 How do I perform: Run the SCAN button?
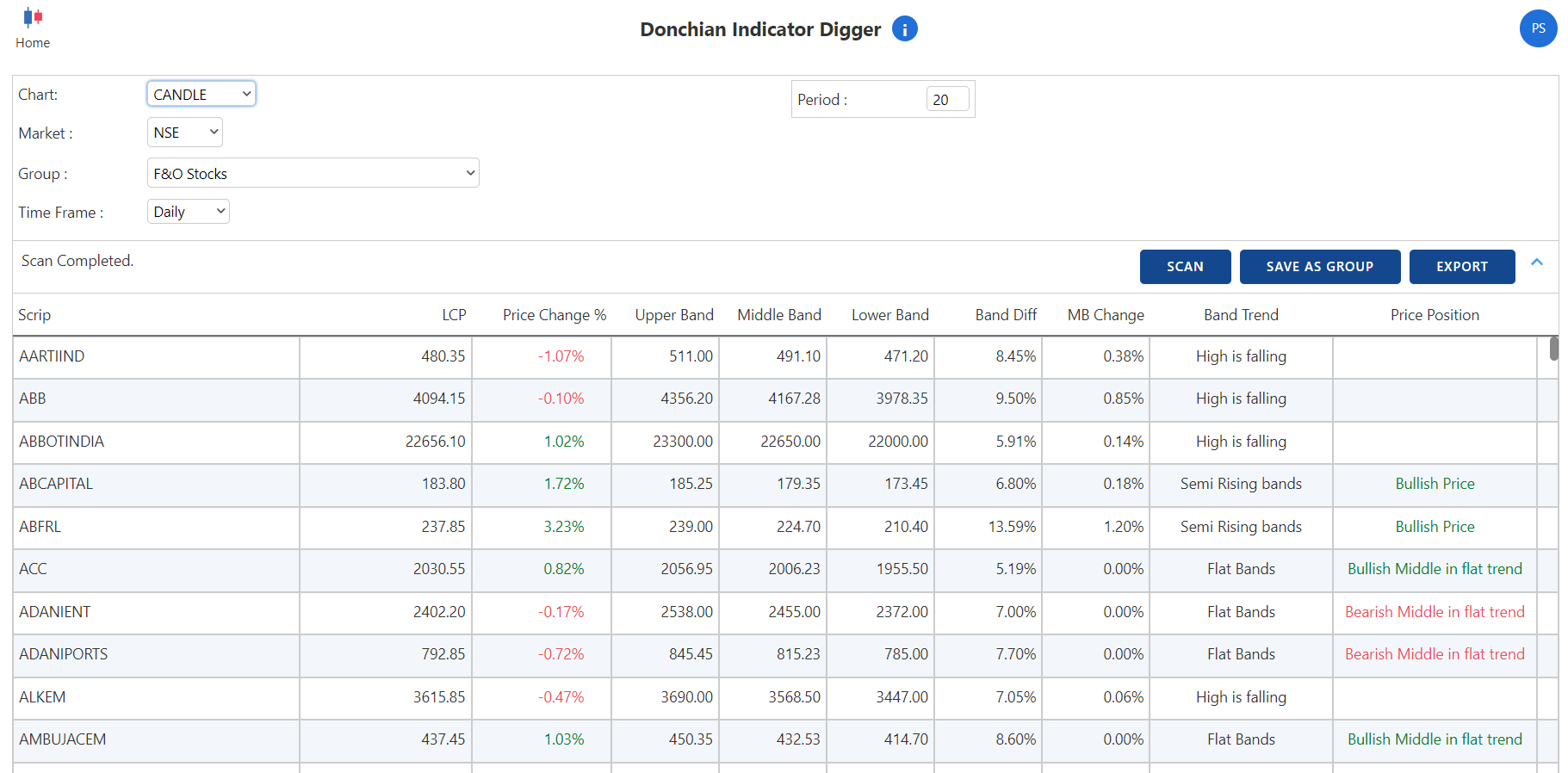tap(1185, 267)
